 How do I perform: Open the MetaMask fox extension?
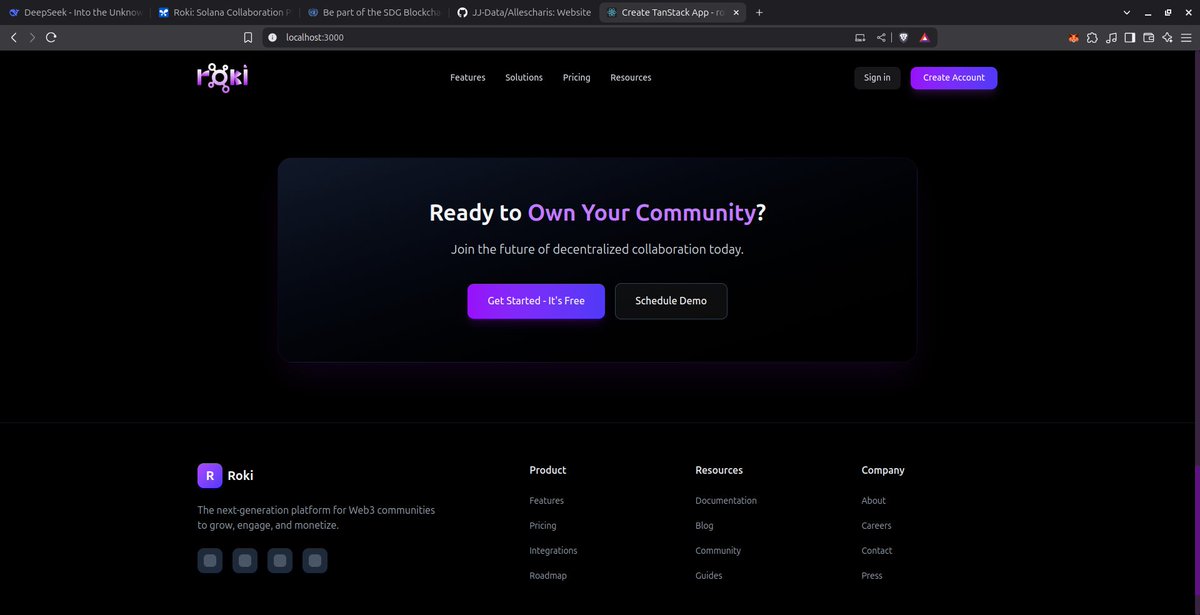click(1073, 37)
